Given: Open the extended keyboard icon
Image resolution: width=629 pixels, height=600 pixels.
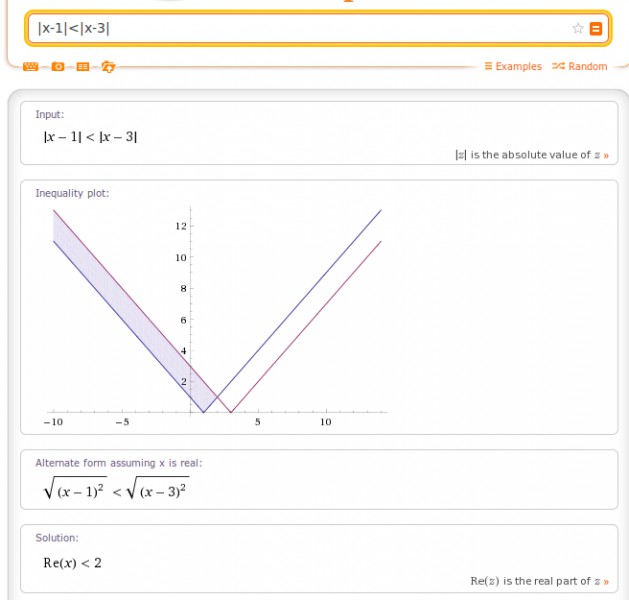Looking at the screenshot, I should click(x=30, y=67).
